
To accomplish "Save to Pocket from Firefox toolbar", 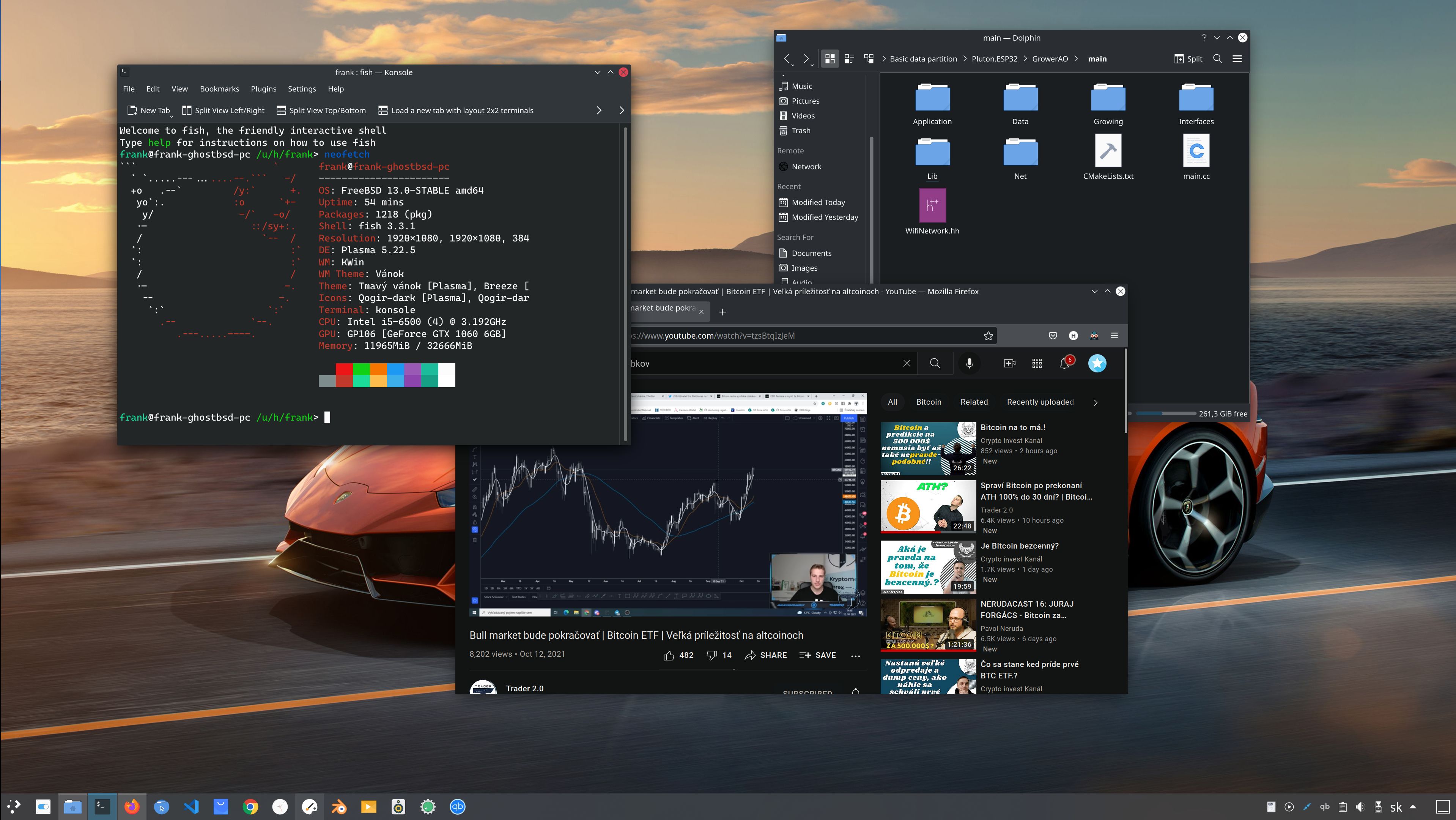I will click(x=1052, y=336).
